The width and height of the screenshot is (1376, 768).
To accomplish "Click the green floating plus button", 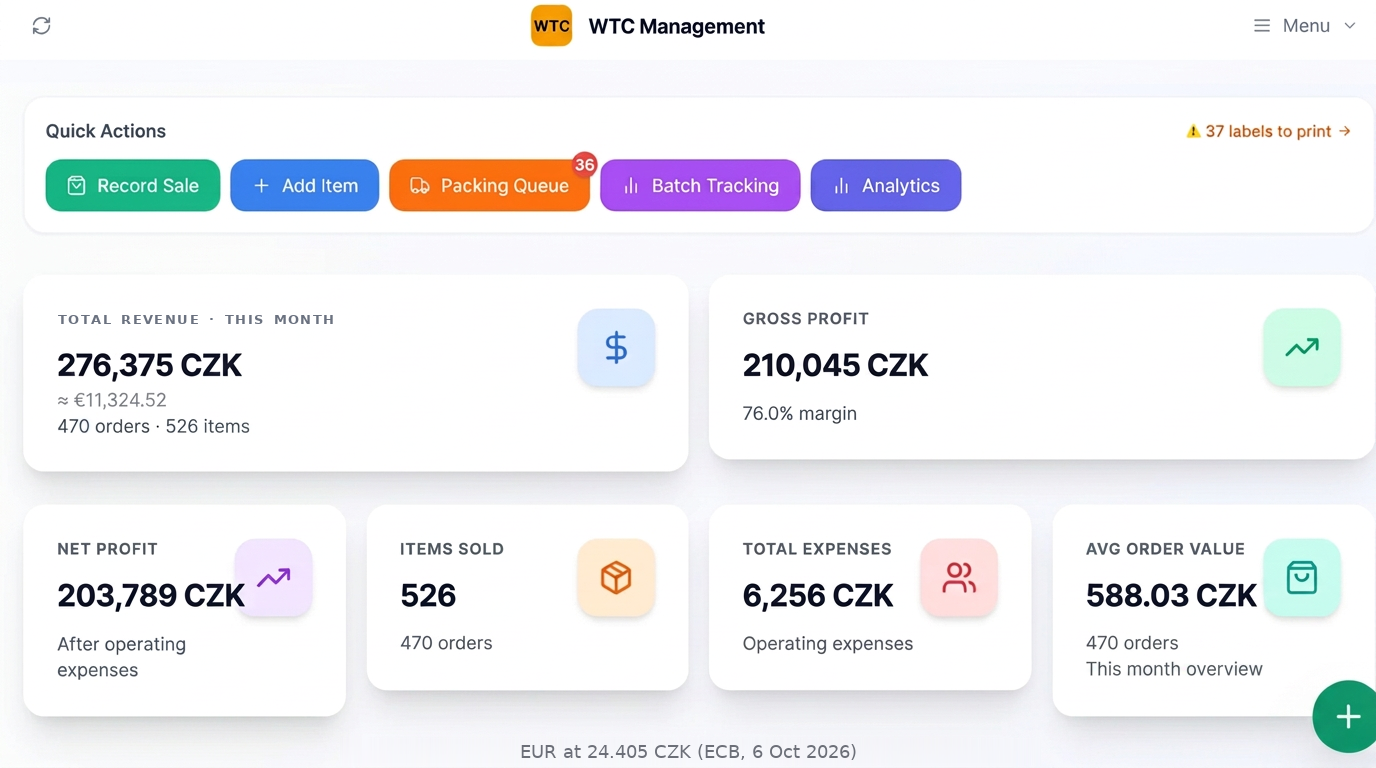I will (x=1348, y=716).
